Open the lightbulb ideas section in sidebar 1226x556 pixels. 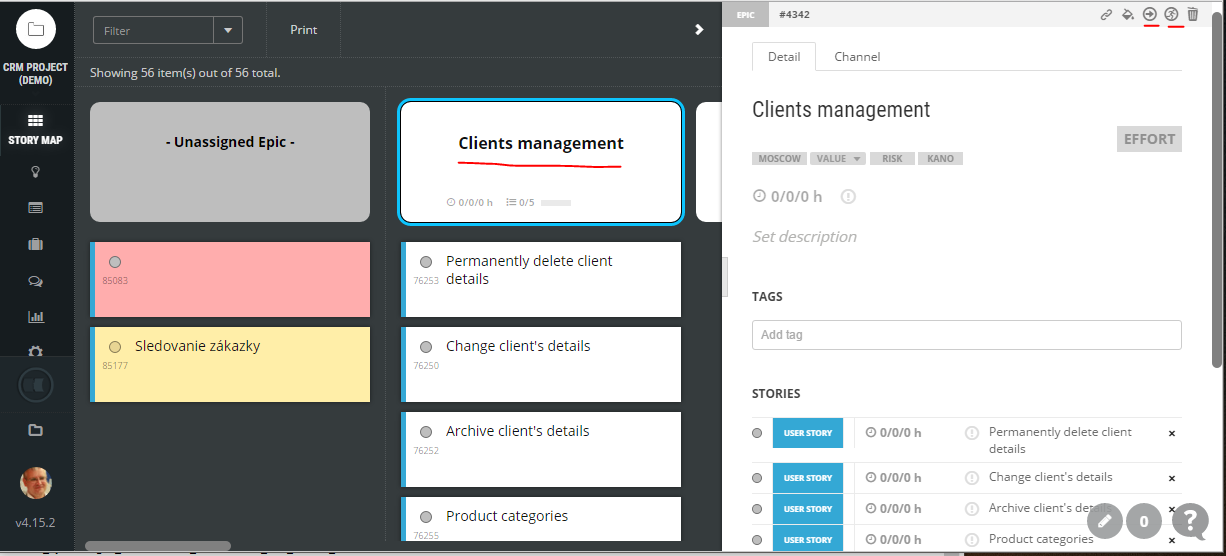[36, 172]
